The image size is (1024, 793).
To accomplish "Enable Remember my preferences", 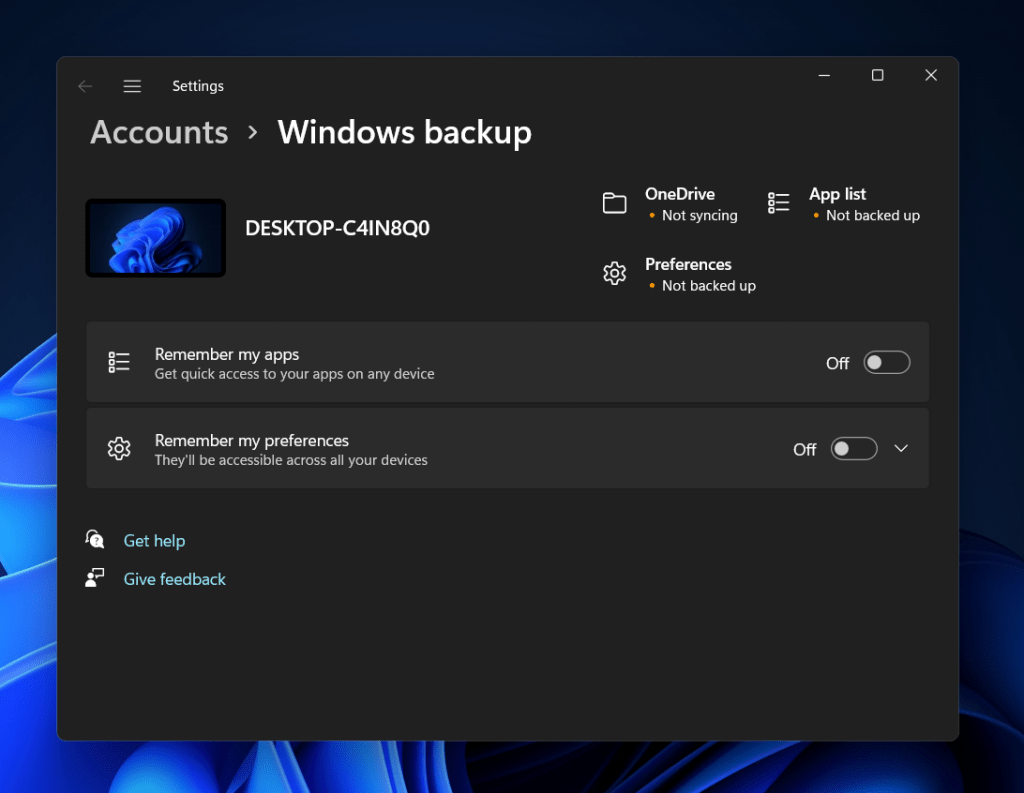I will pyautogui.click(x=853, y=448).
